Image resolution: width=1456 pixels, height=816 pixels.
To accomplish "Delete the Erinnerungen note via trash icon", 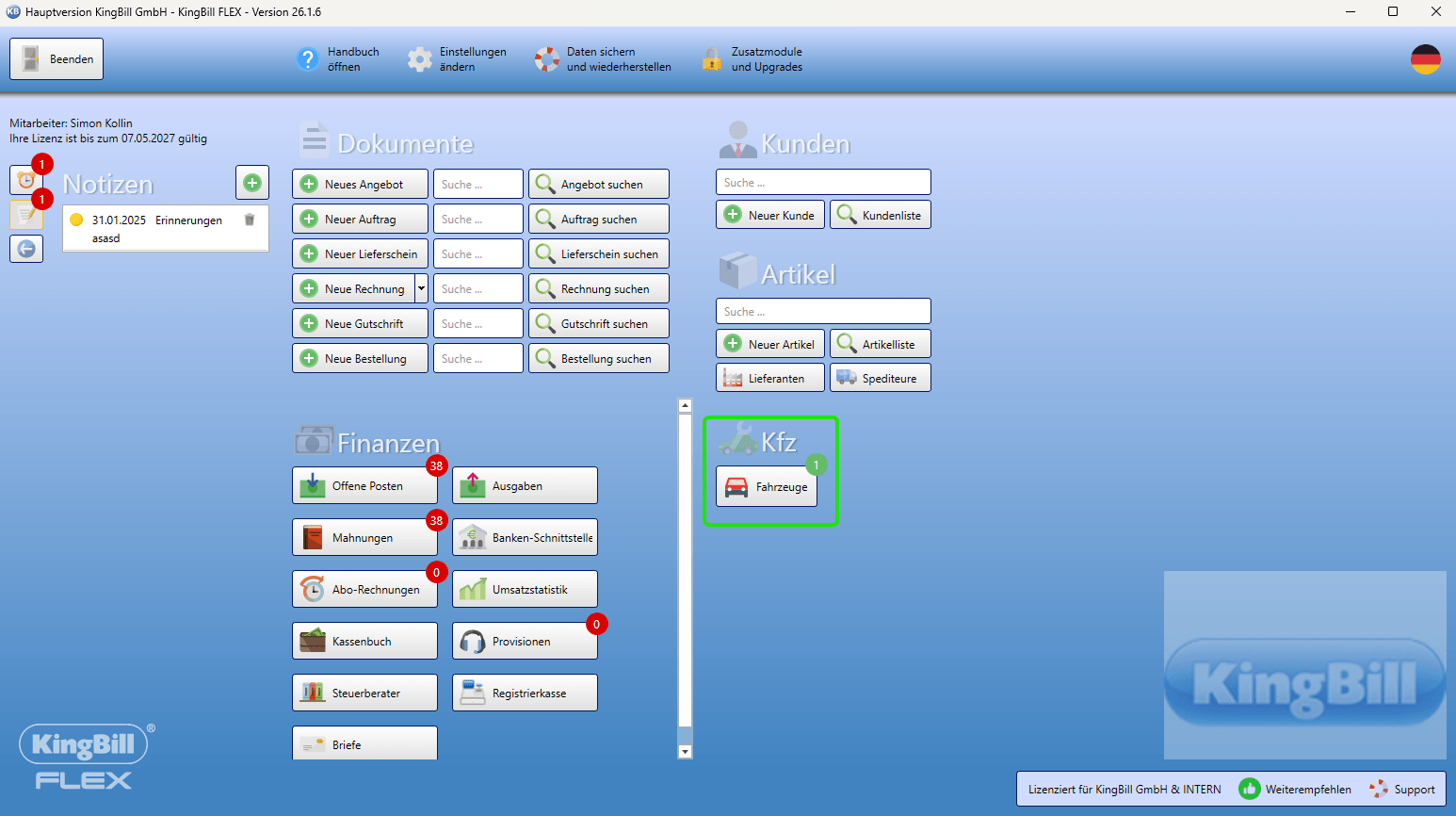I will point(250,220).
